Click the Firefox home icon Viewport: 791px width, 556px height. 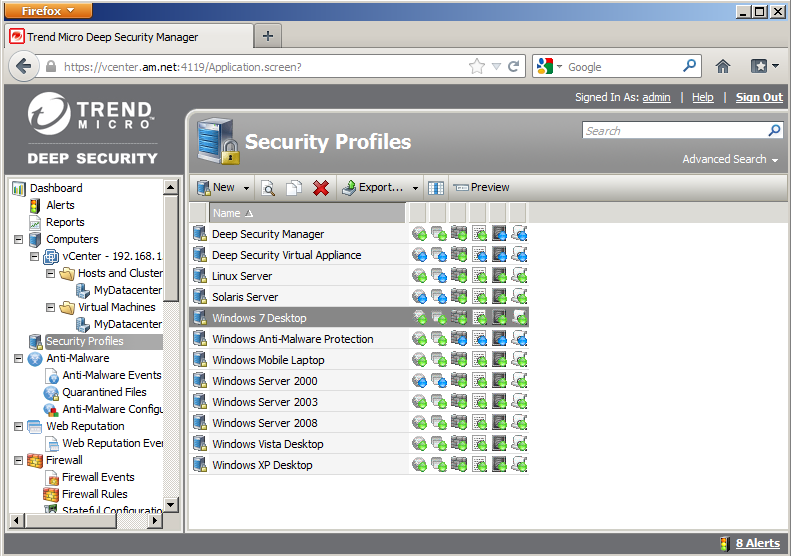click(723, 66)
